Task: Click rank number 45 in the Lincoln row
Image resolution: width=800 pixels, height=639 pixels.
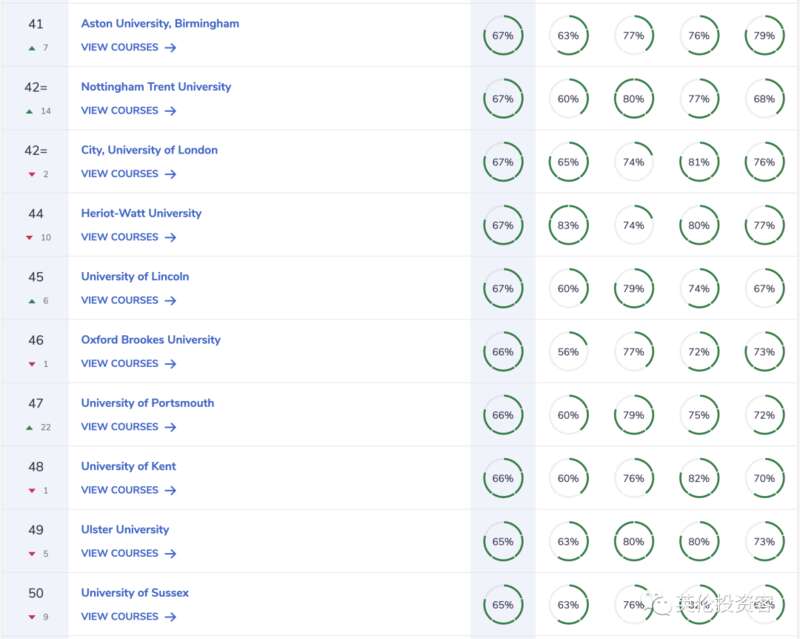Action: click(x=36, y=277)
